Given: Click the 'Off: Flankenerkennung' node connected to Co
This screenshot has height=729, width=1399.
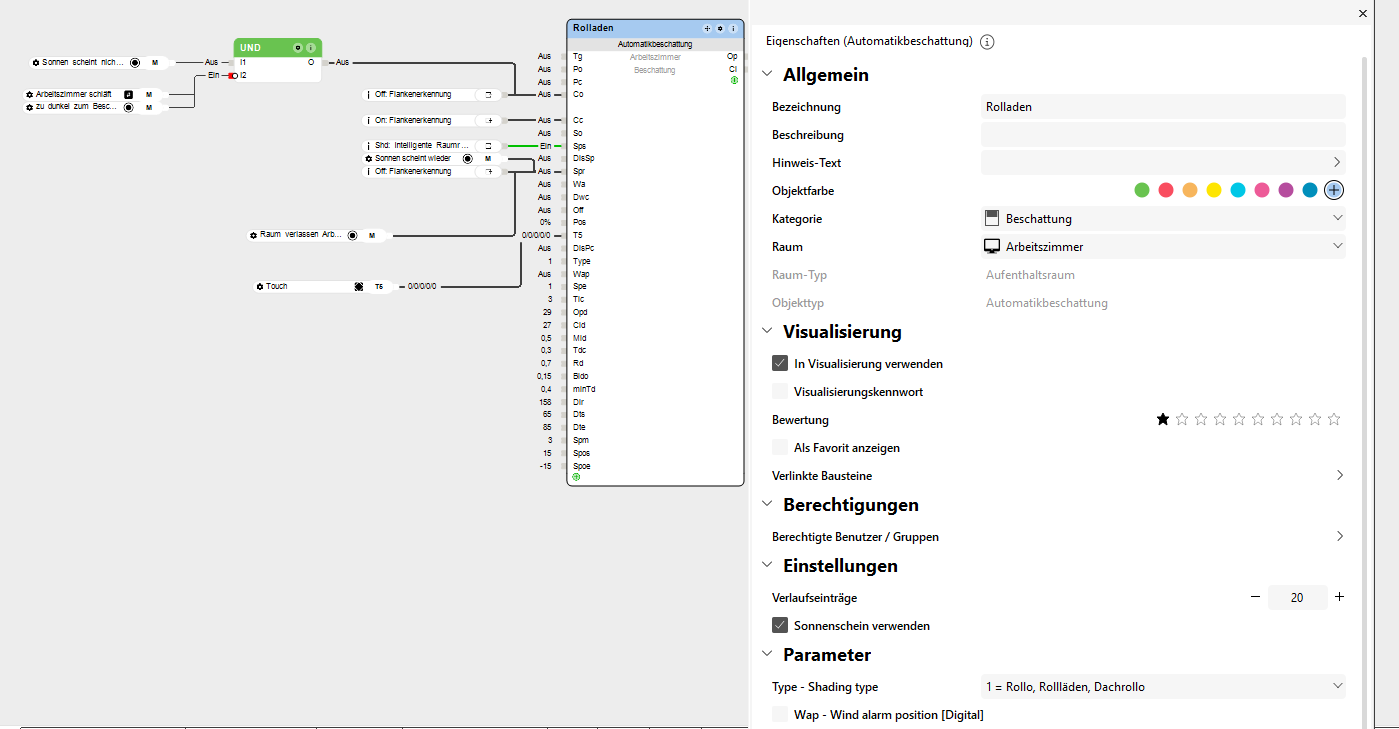Looking at the screenshot, I should (434, 94).
